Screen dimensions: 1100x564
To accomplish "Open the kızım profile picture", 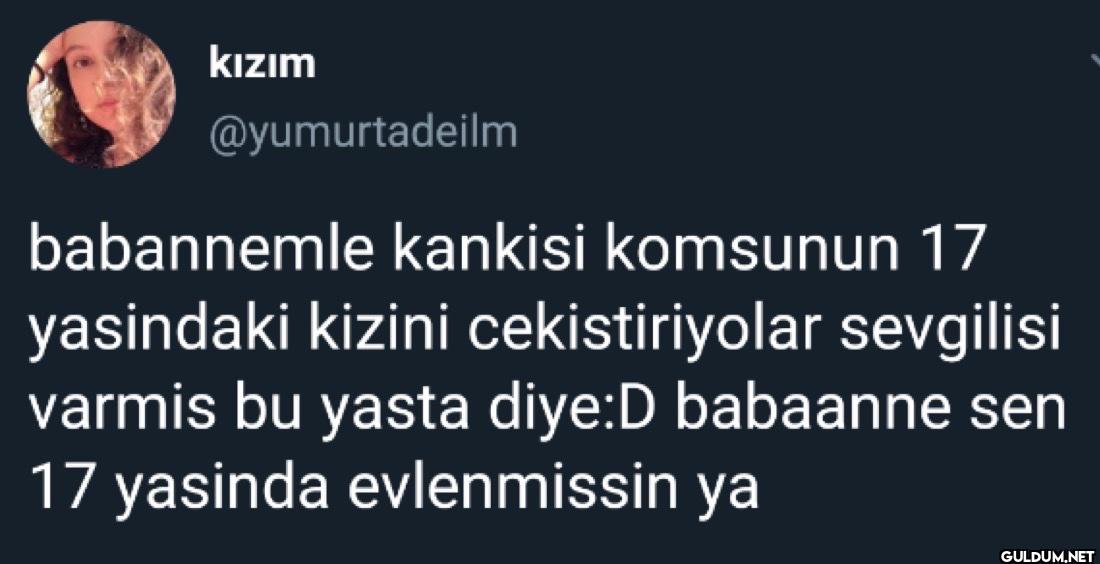I will (101, 94).
